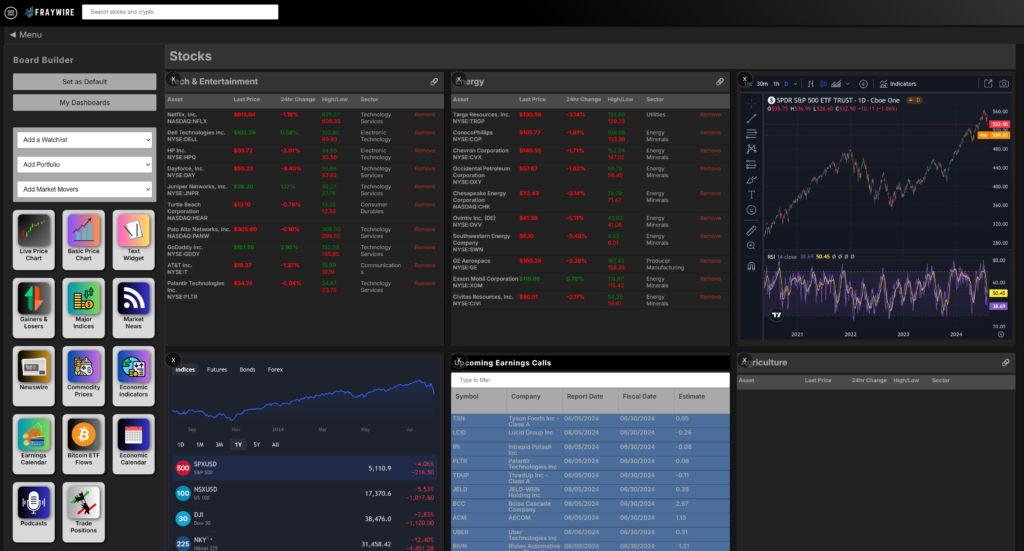This screenshot has width=1024, height=551.
Task: Select the DJI Dow 30 index row
Action: click(x=304, y=518)
